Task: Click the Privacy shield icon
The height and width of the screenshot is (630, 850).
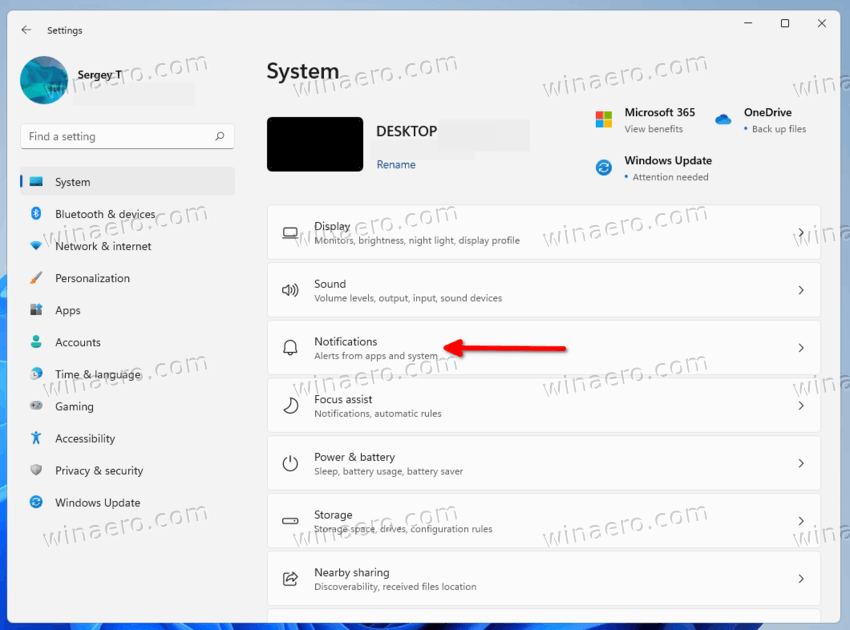Action: (36, 470)
